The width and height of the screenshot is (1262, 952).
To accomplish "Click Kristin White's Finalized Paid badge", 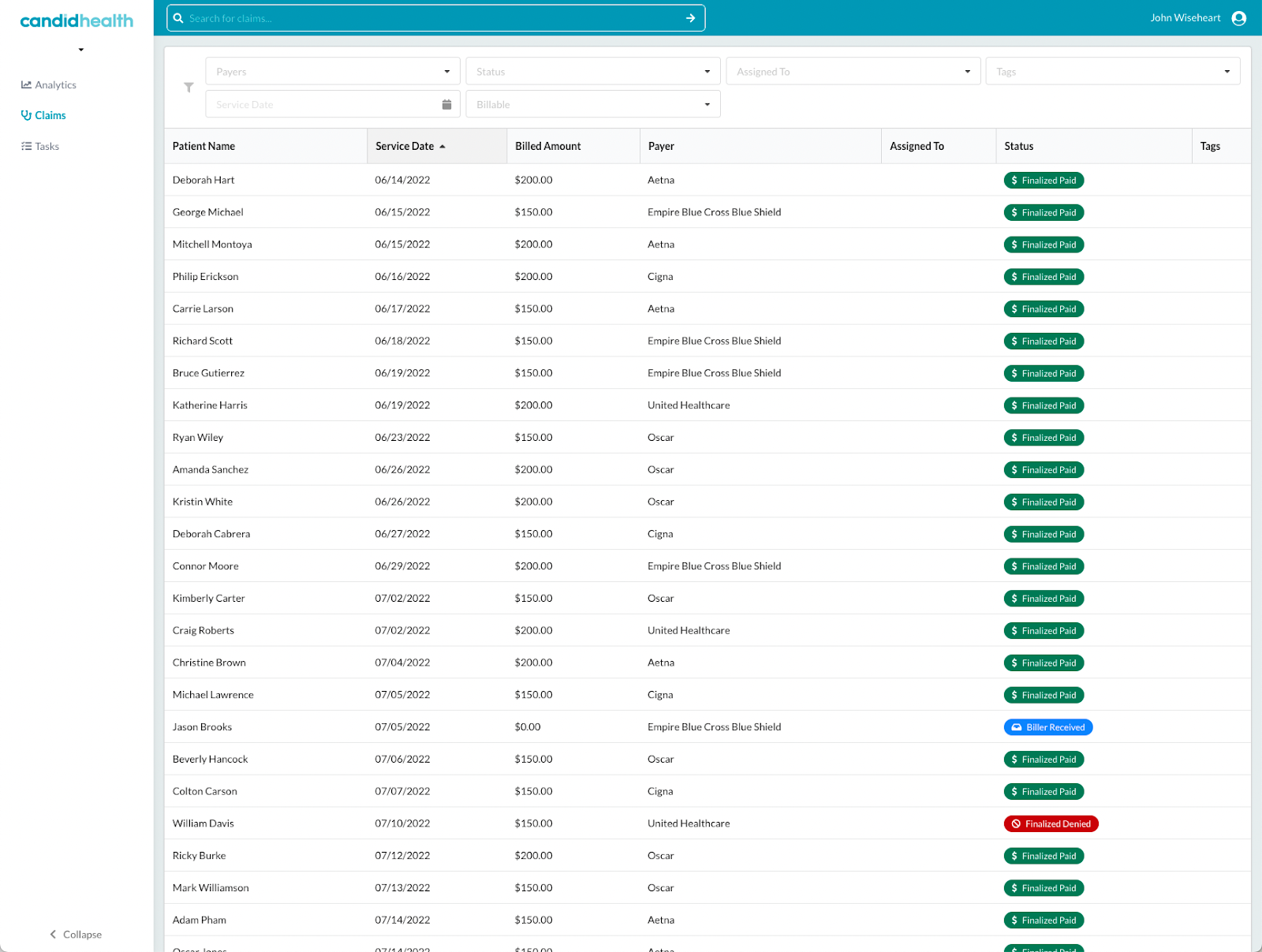I will [1044, 502].
